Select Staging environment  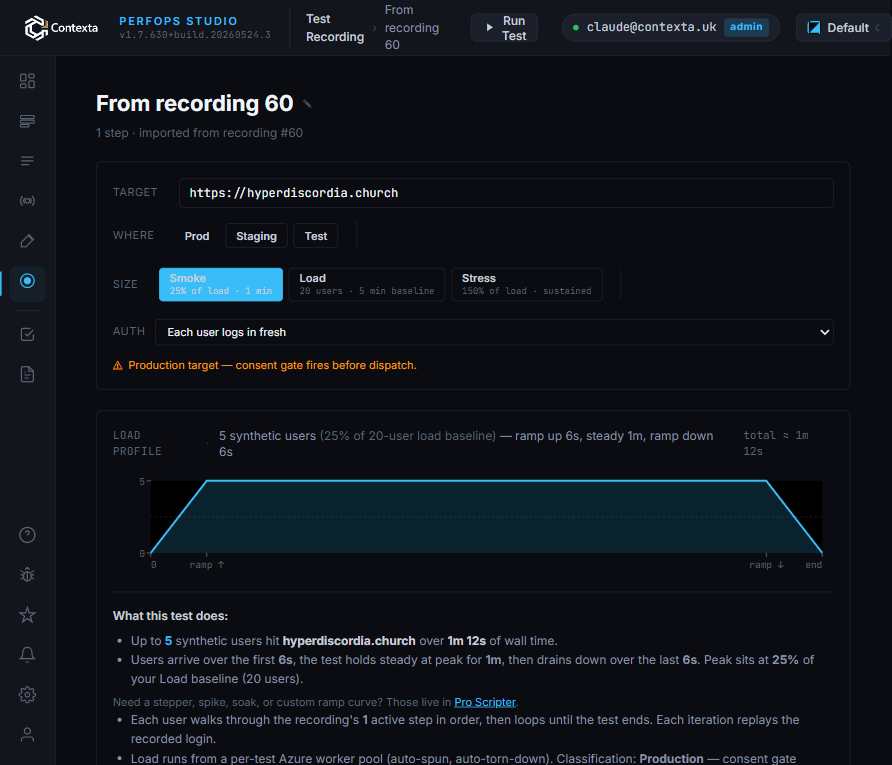[257, 236]
